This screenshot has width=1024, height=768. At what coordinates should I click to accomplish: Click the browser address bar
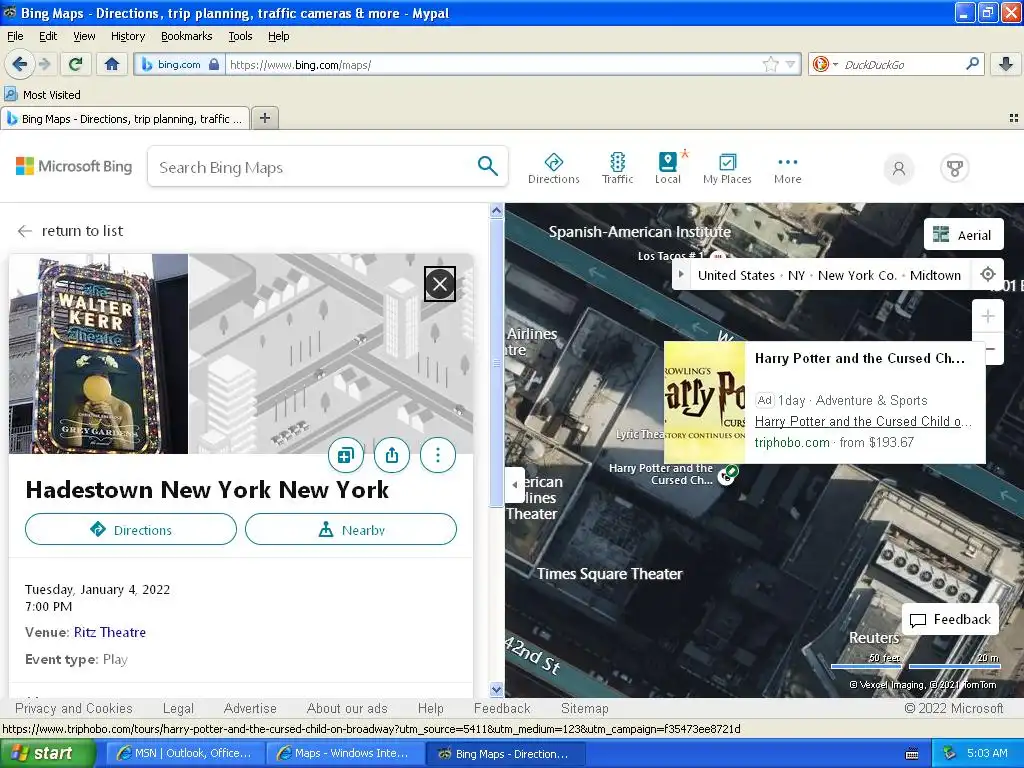(x=493, y=64)
